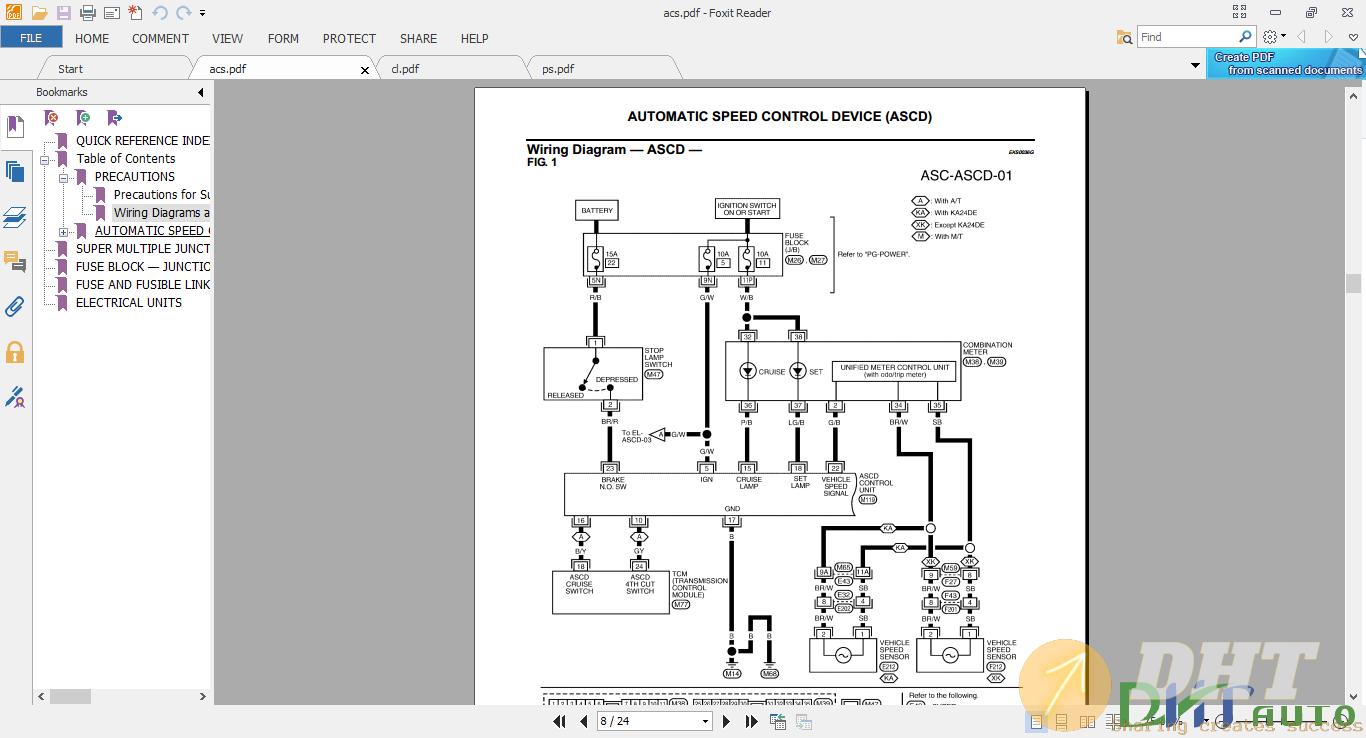
Task: Open the Comments panel icon
Action: [15, 262]
